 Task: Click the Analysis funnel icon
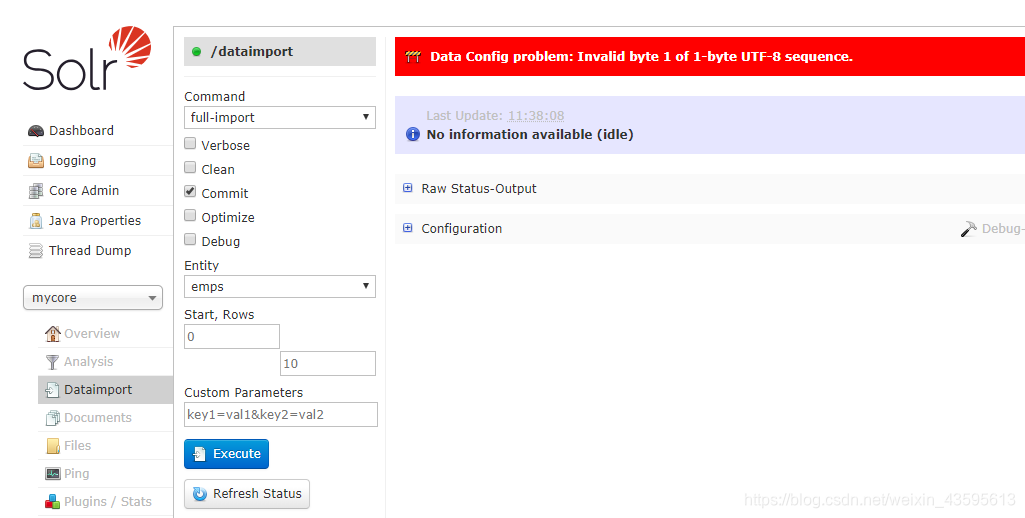52,362
